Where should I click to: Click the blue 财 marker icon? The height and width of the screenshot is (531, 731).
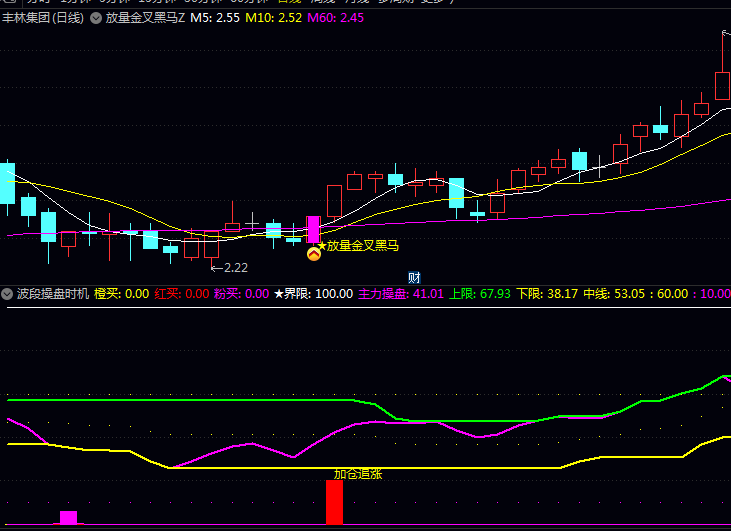coord(413,277)
